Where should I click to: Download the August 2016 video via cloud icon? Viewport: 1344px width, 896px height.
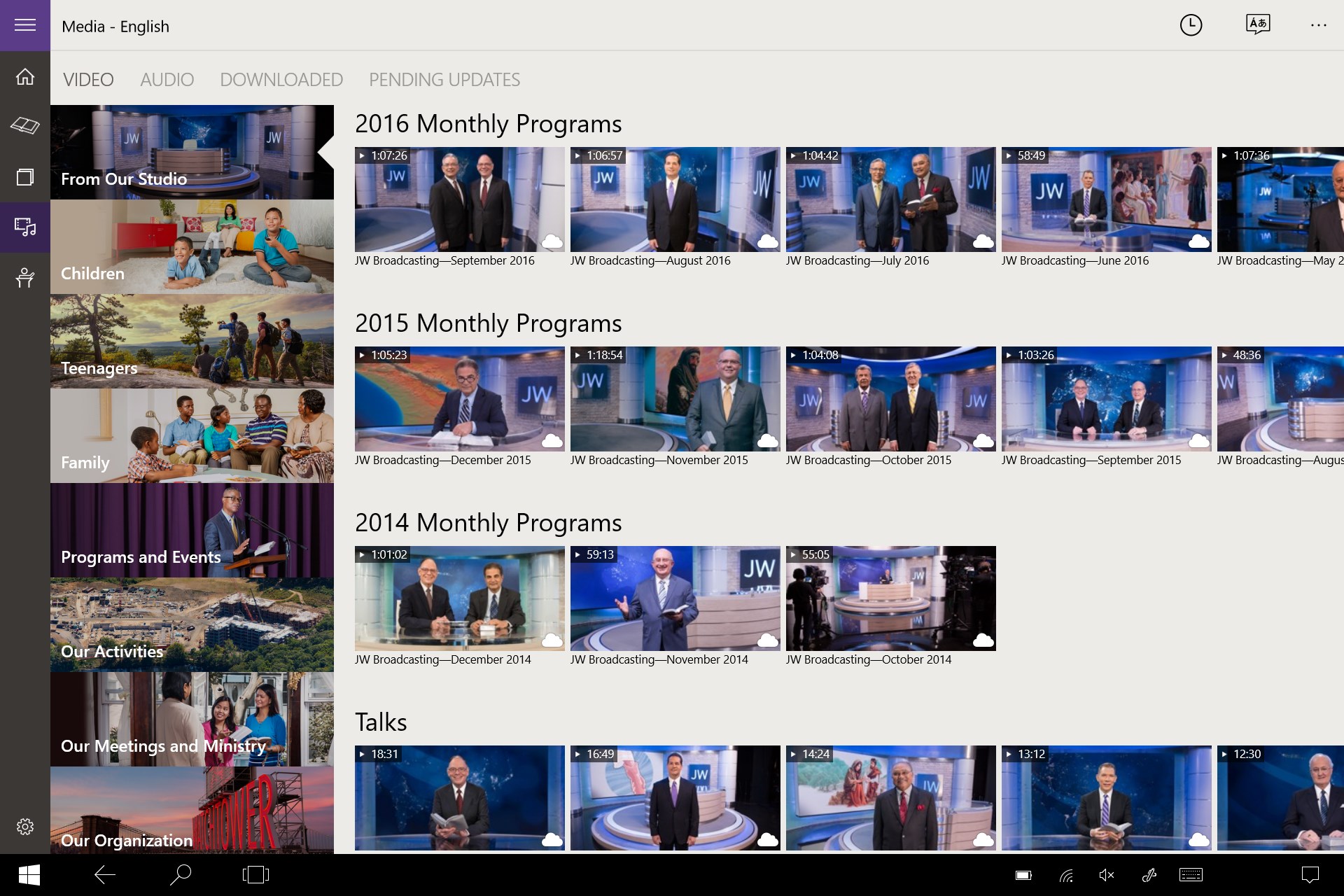tap(768, 241)
